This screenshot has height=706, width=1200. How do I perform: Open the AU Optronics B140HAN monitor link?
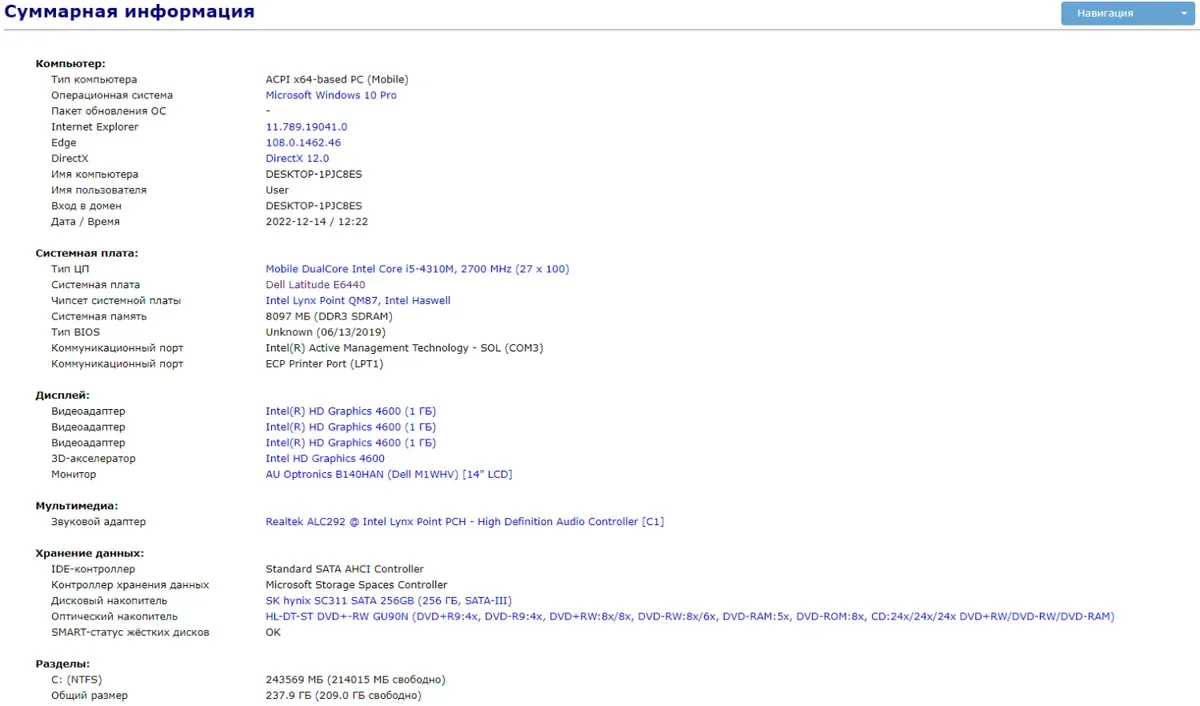(x=388, y=474)
